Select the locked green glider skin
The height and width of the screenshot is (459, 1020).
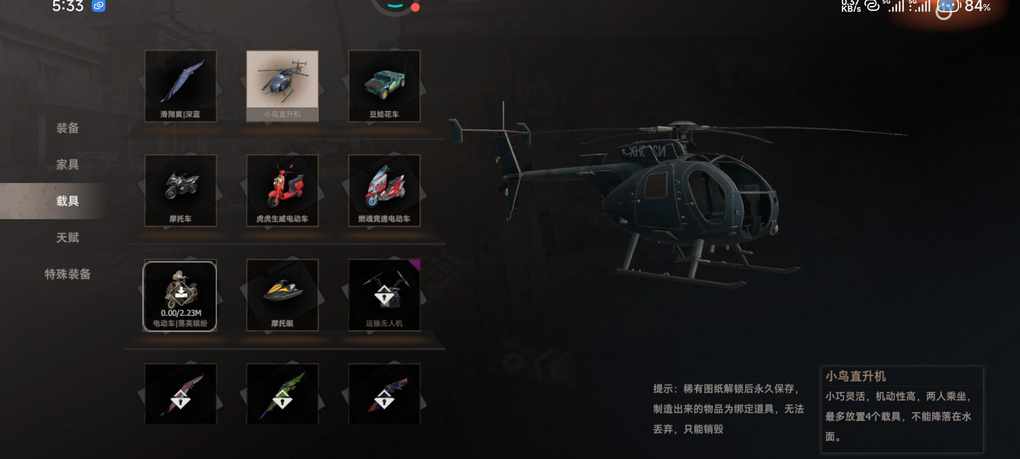pos(282,394)
